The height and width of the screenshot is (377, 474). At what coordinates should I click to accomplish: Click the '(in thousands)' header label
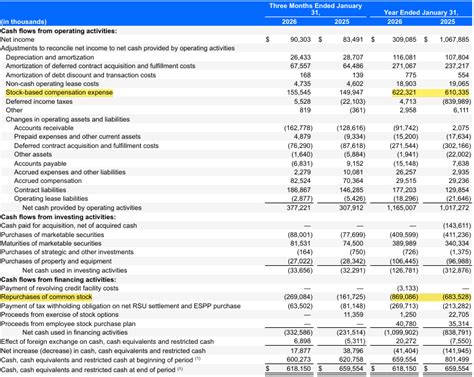pos(23,22)
